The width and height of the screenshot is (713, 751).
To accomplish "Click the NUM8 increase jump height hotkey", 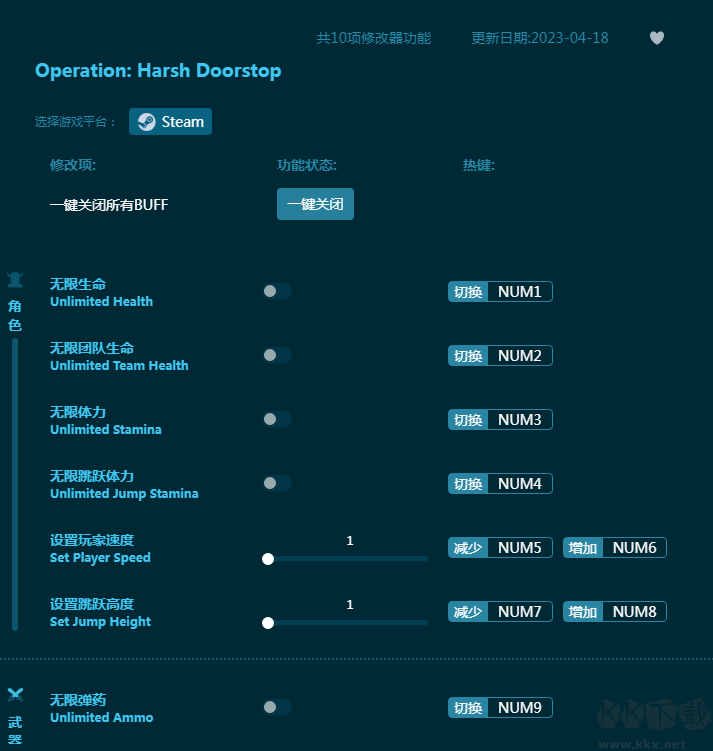I will (x=634, y=612).
